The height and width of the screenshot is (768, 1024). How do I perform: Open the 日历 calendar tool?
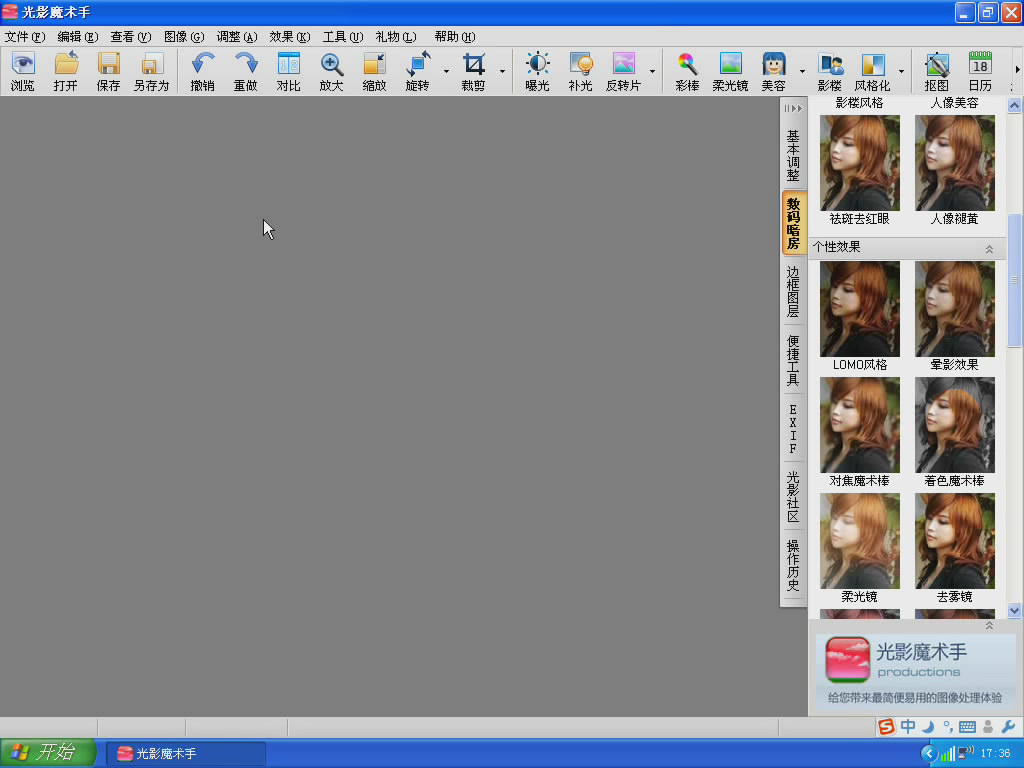tap(980, 71)
